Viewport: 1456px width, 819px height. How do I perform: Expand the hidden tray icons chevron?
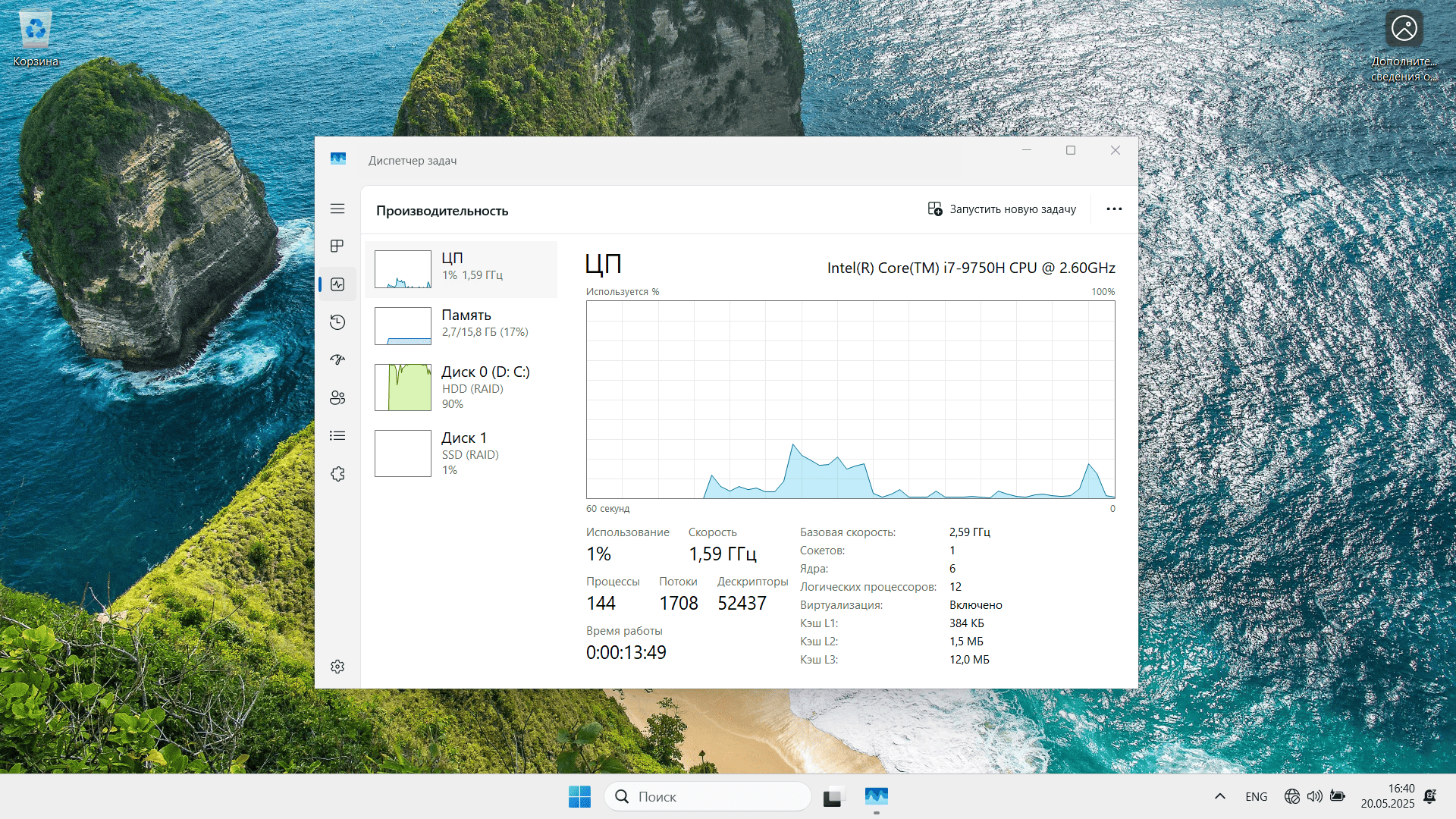click(x=1220, y=796)
